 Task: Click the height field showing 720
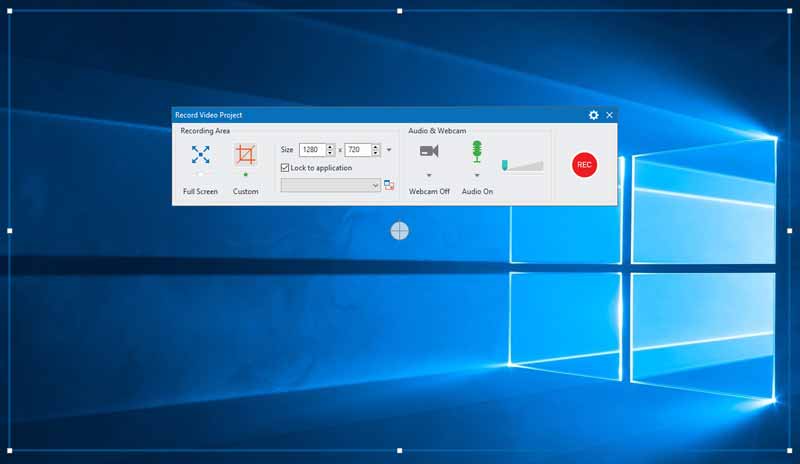point(357,150)
